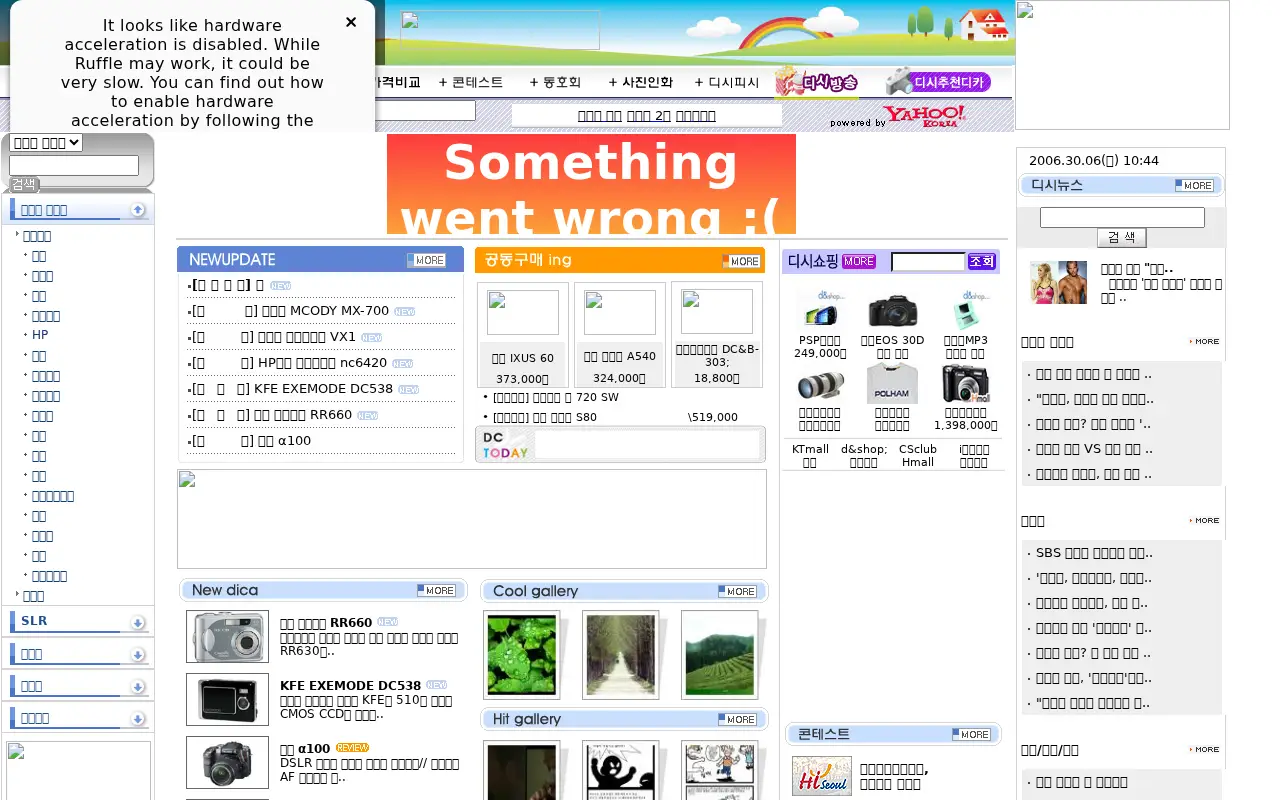Open MORE in the NEWUPDATE panel

(426, 260)
